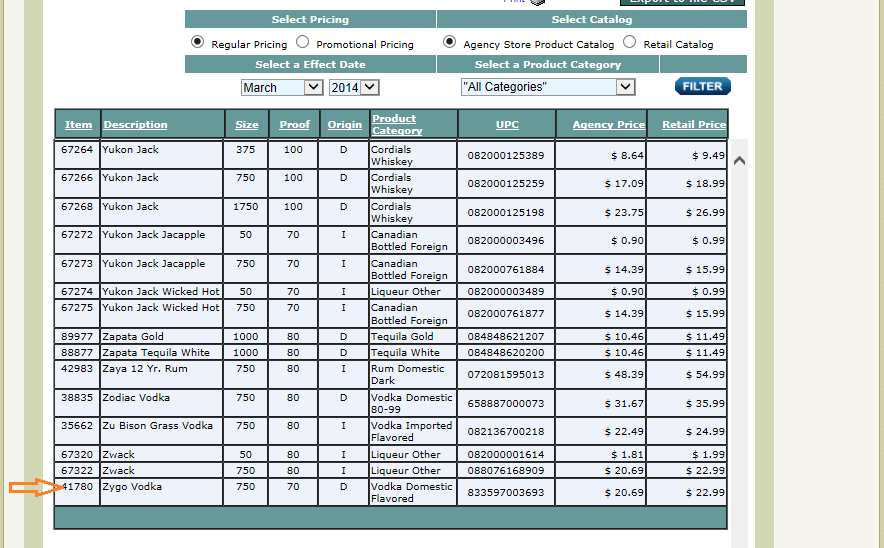
Task: Click UPC 082000003496
Action: 506,241
